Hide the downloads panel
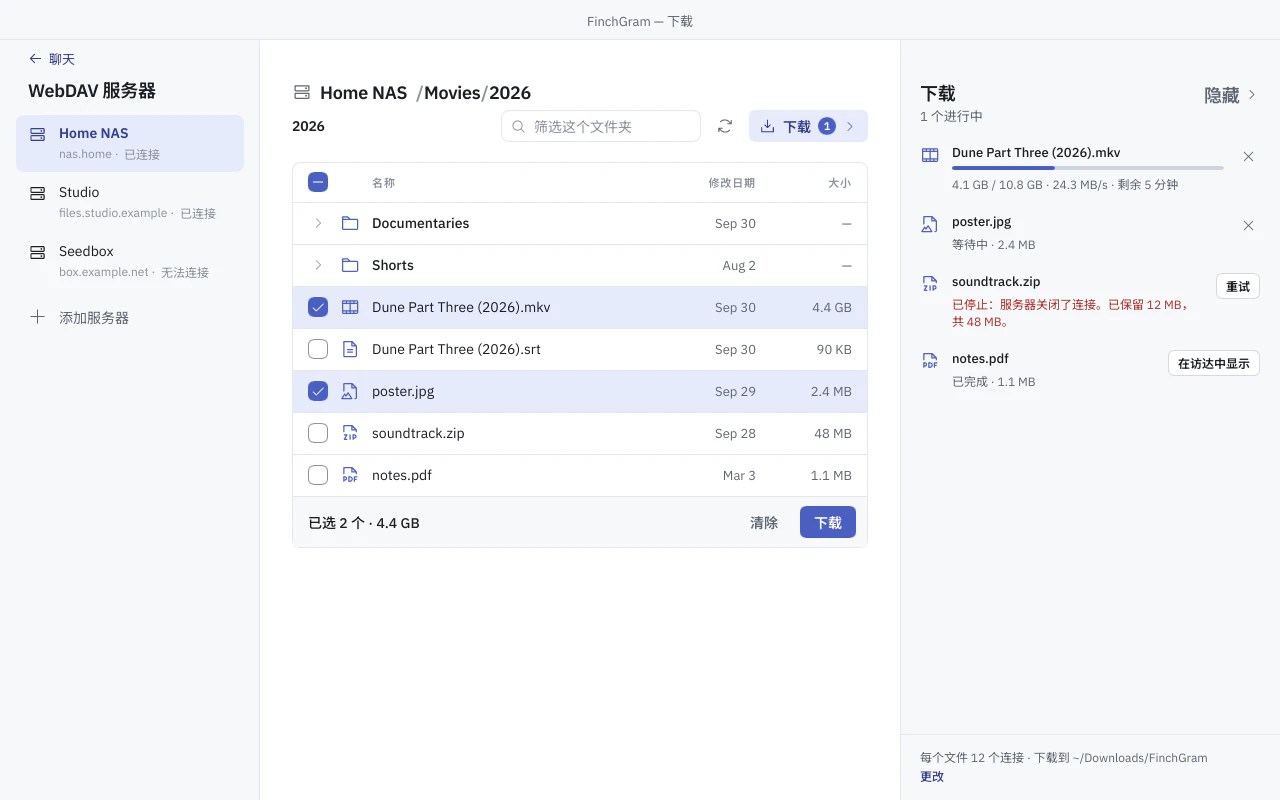1280x800 pixels. (x=1231, y=95)
